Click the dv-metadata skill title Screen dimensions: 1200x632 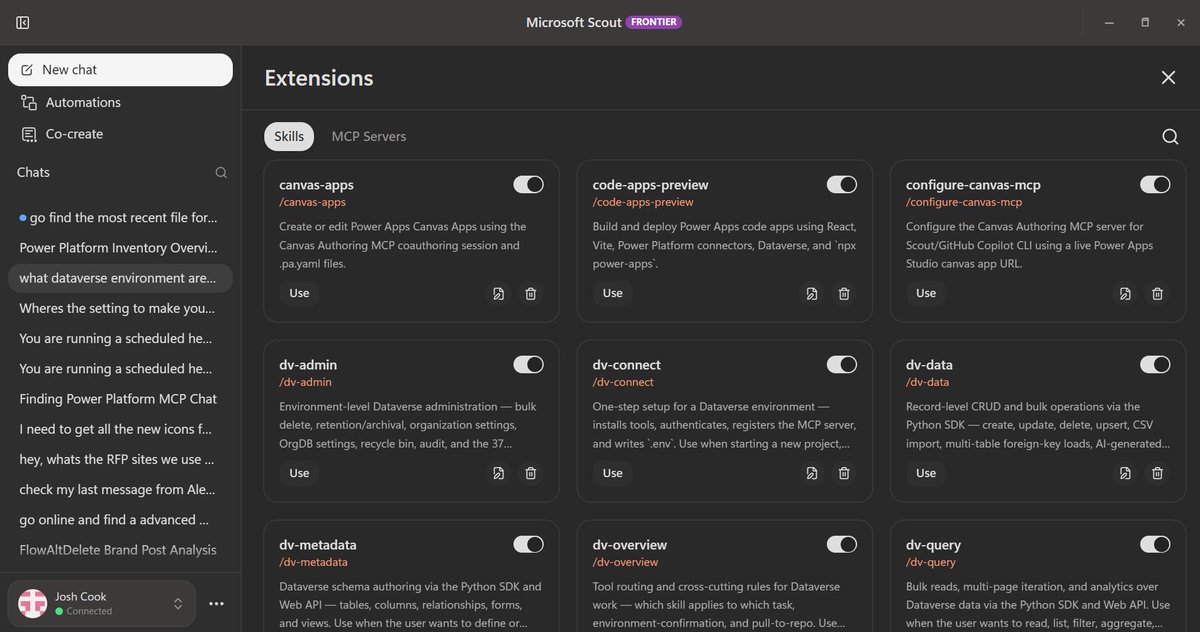318,545
